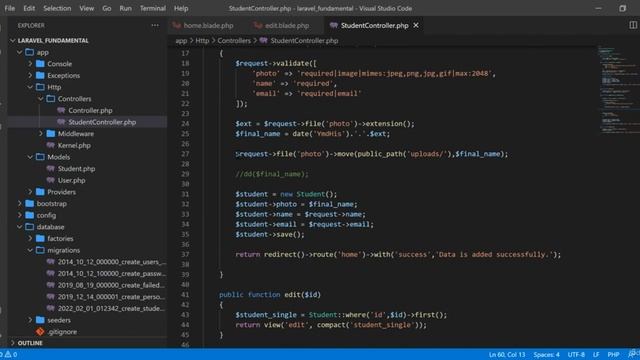This screenshot has height=360, width=640.
Task: Click the migrations folder icon
Action: (x=40, y=250)
